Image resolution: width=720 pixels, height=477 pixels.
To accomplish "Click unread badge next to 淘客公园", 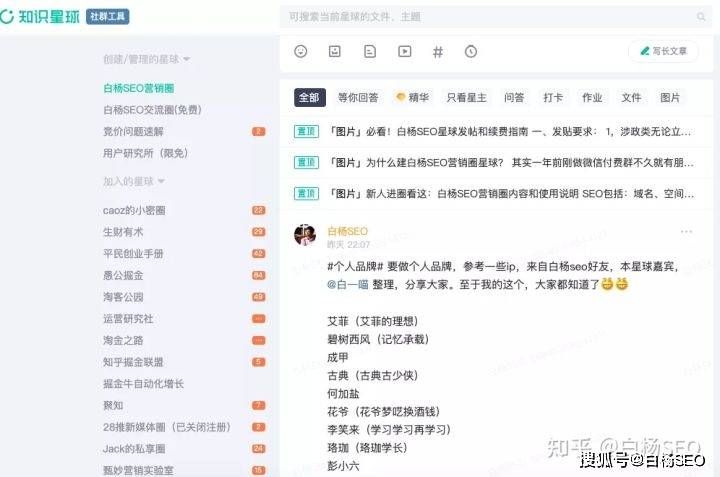I will point(259,297).
